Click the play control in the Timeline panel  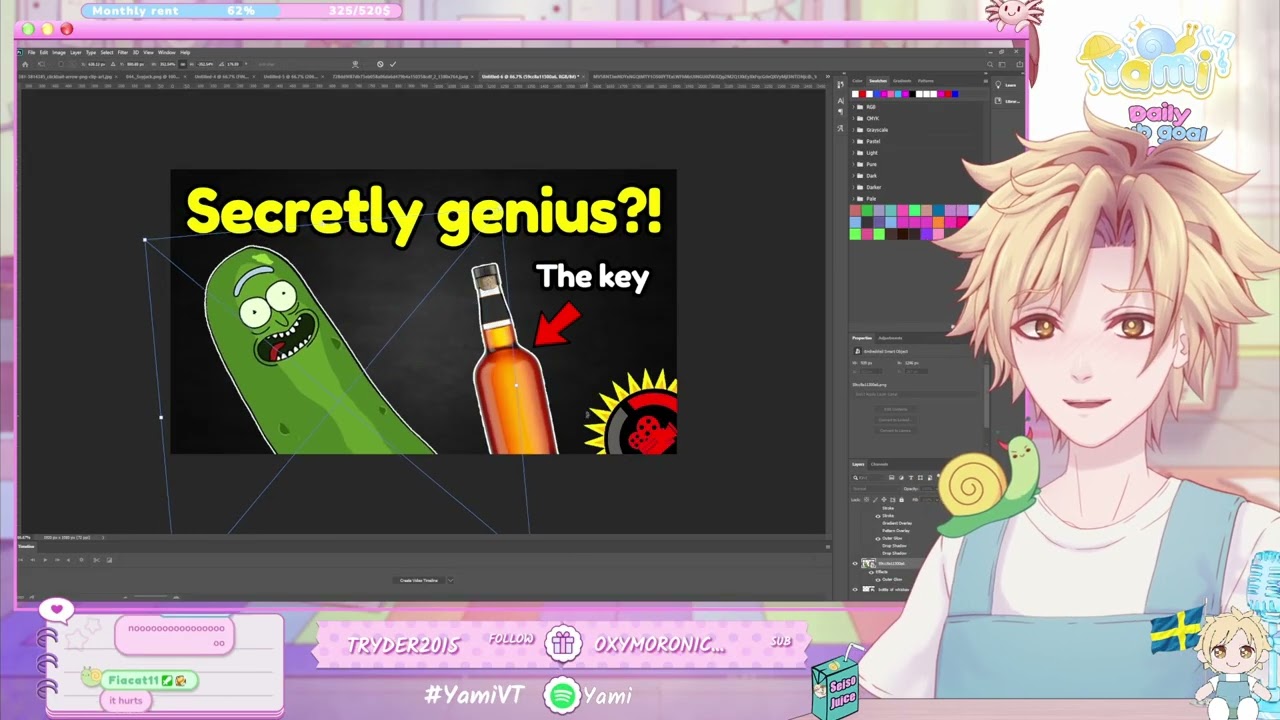[45, 560]
